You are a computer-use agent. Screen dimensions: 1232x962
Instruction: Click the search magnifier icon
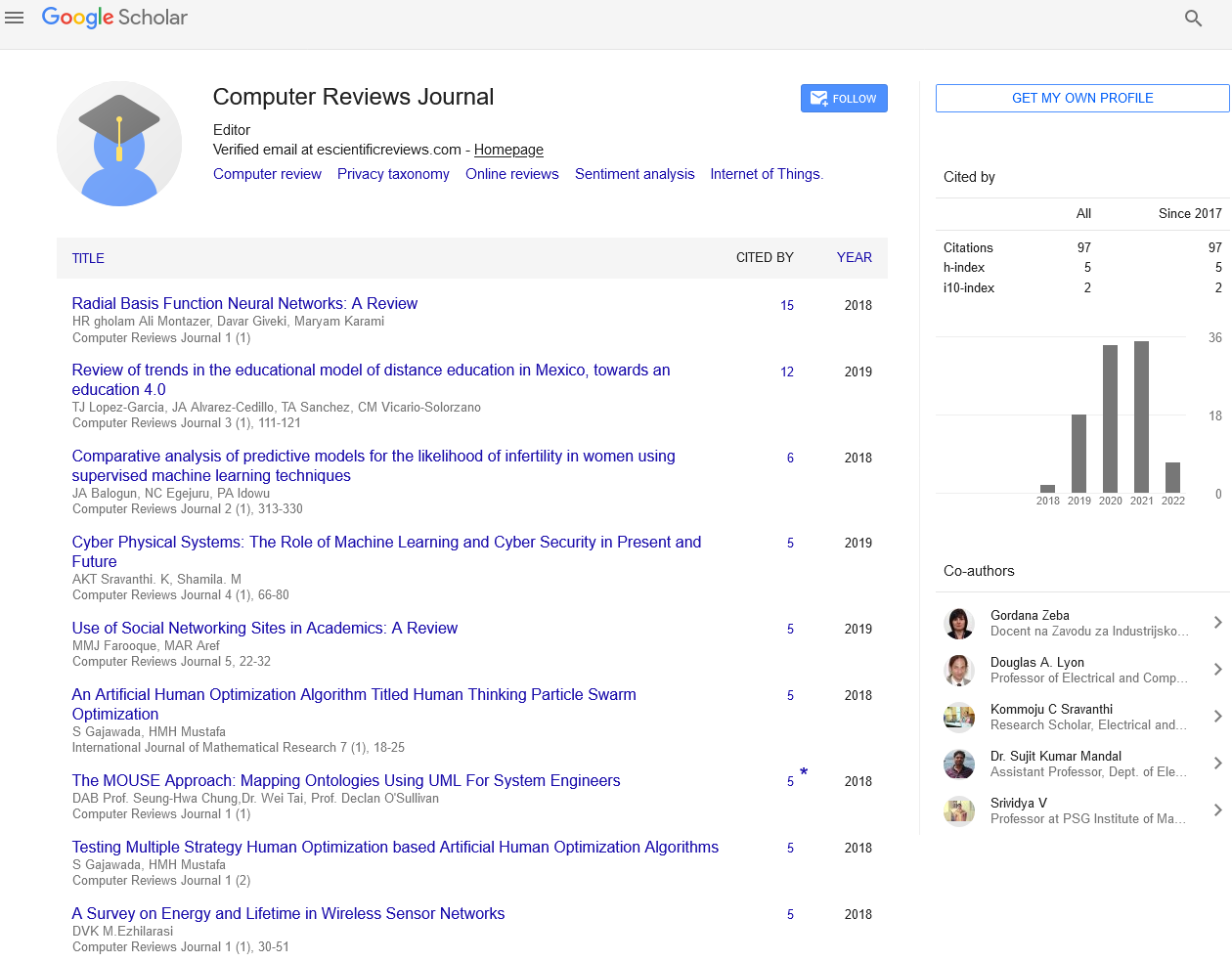click(1193, 18)
